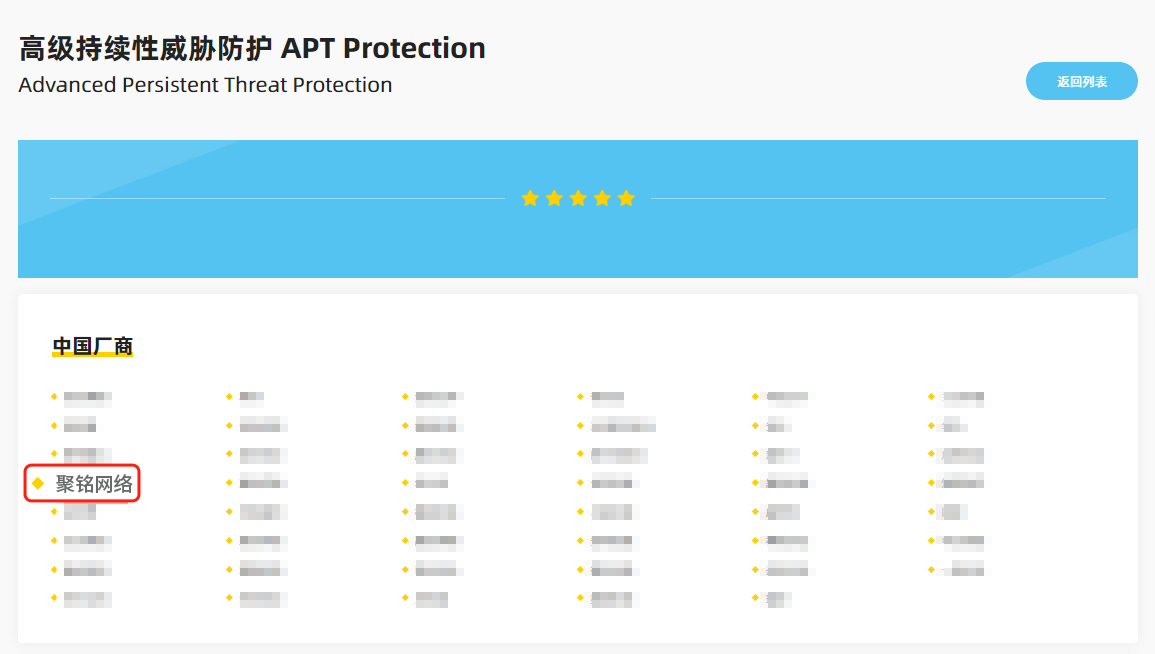
Task: Open the bottom vendor in the first column
Action: tap(87, 599)
